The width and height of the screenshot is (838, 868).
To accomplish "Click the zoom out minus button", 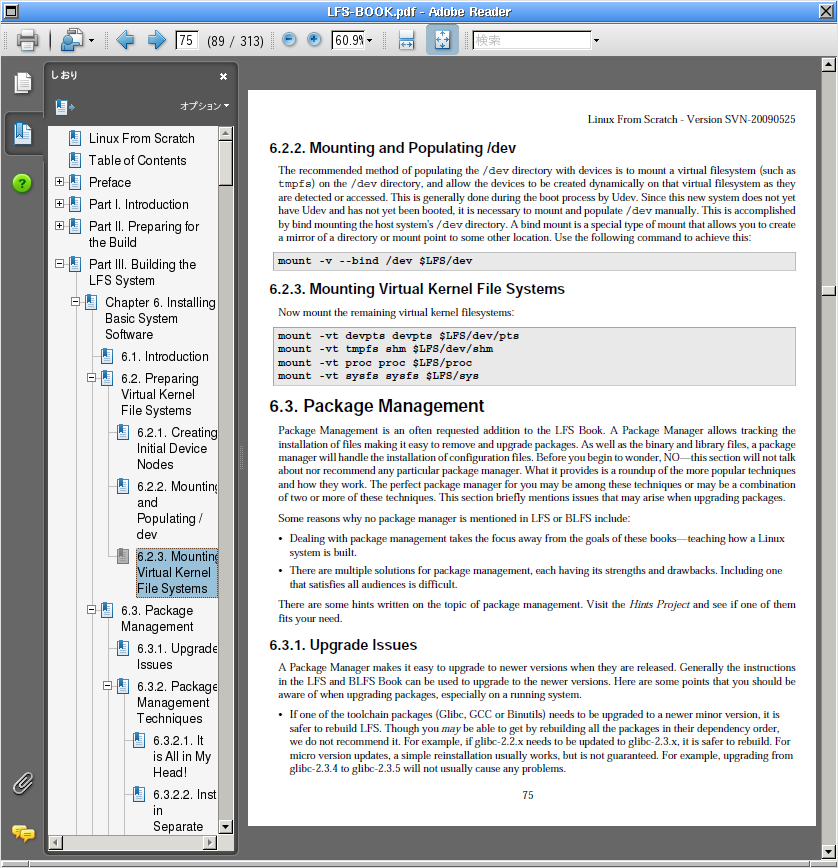I will tap(289, 39).
